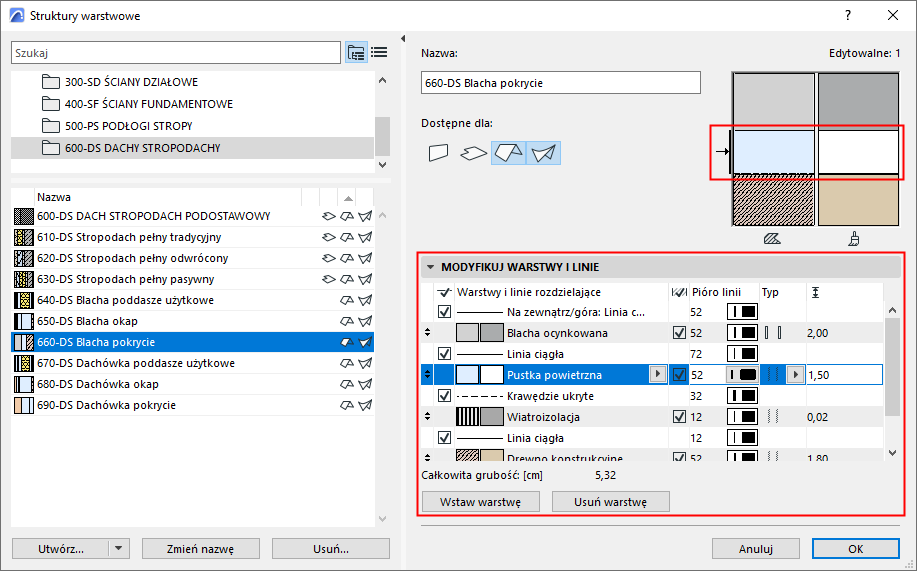
Task: Click fill icon of 640-DS Blacha poddasze użytkowe
Action: [x=23, y=300]
